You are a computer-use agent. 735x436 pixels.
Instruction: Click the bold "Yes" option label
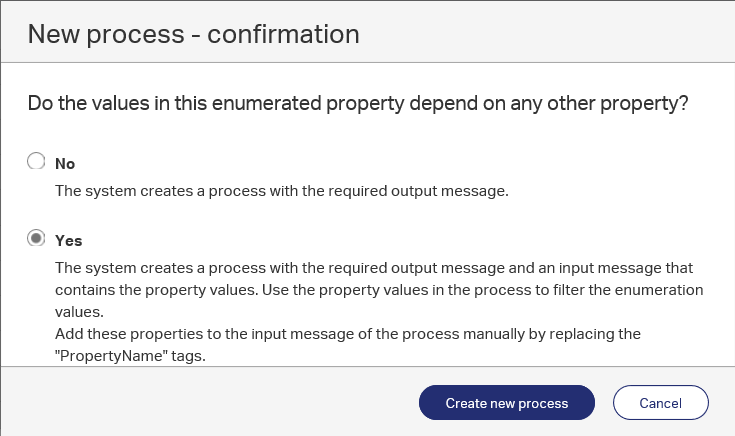coord(68,241)
